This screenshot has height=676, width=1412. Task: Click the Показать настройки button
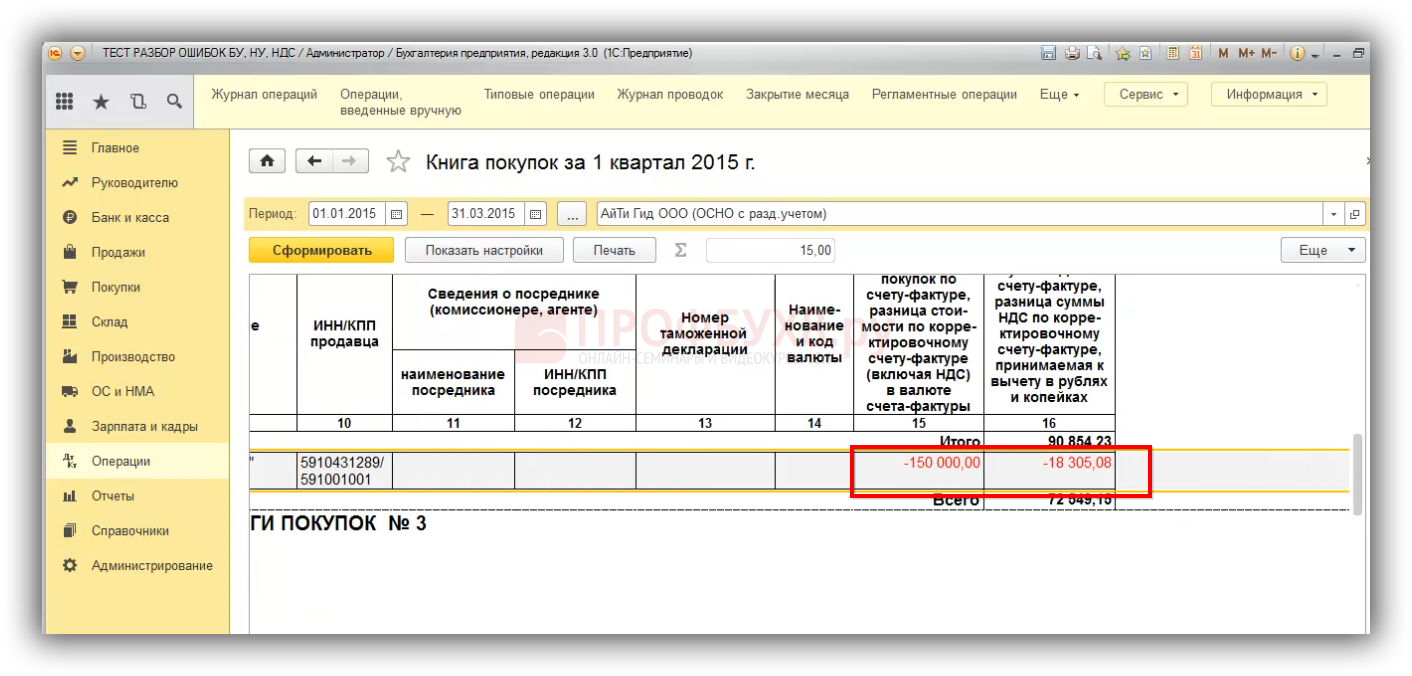tap(483, 251)
